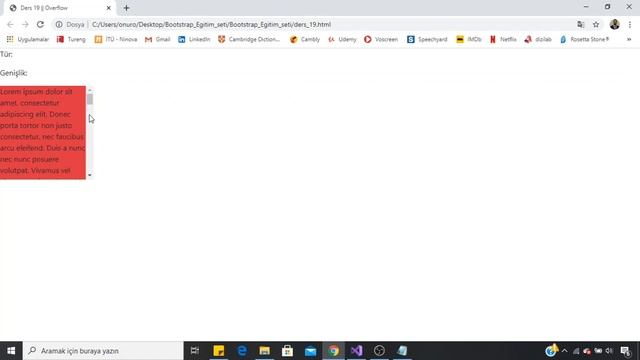The height and width of the screenshot is (360, 640).
Task: Open the LinkedIn bookmark
Action: coord(194,39)
